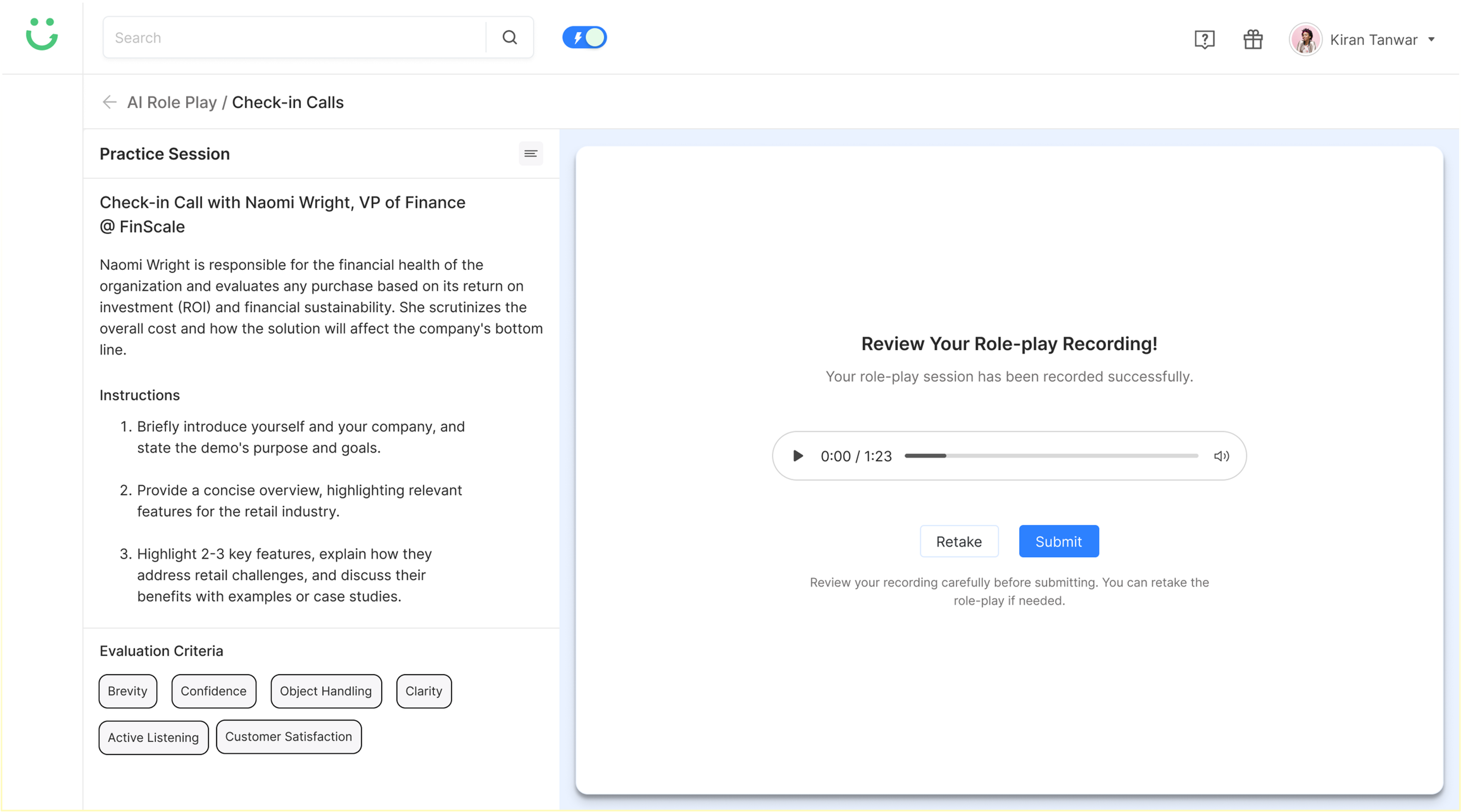This screenshot has width=1461, height=812.
Task: Play the role-play recording
Action: (x=797, y=456)
